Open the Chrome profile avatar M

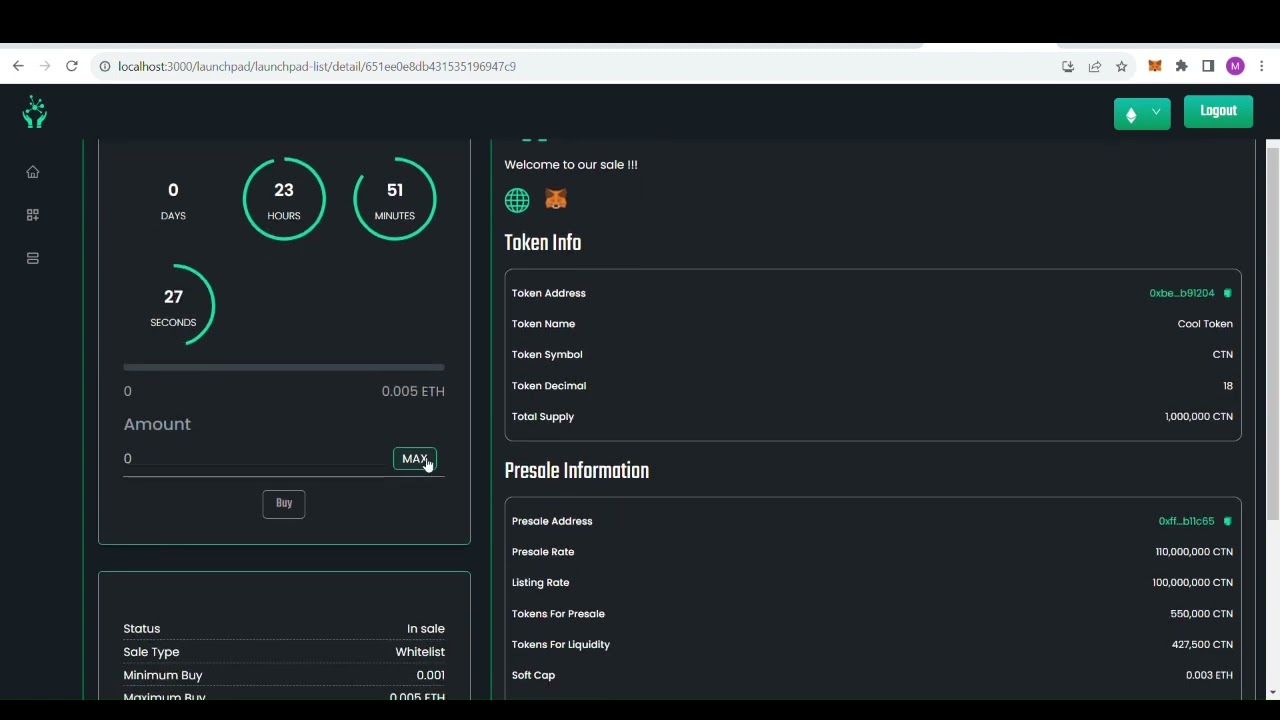pyautogui.click(x=1235, y=66)
